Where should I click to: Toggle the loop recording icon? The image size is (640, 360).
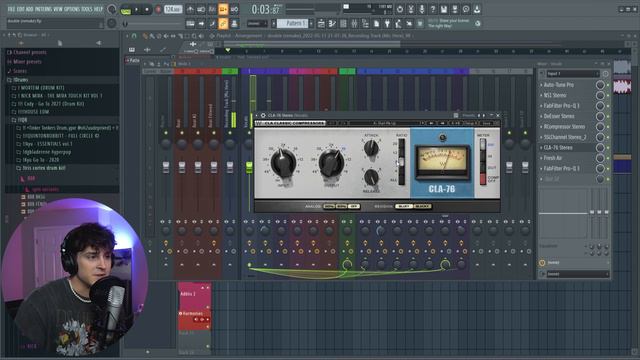coord(234,9)
